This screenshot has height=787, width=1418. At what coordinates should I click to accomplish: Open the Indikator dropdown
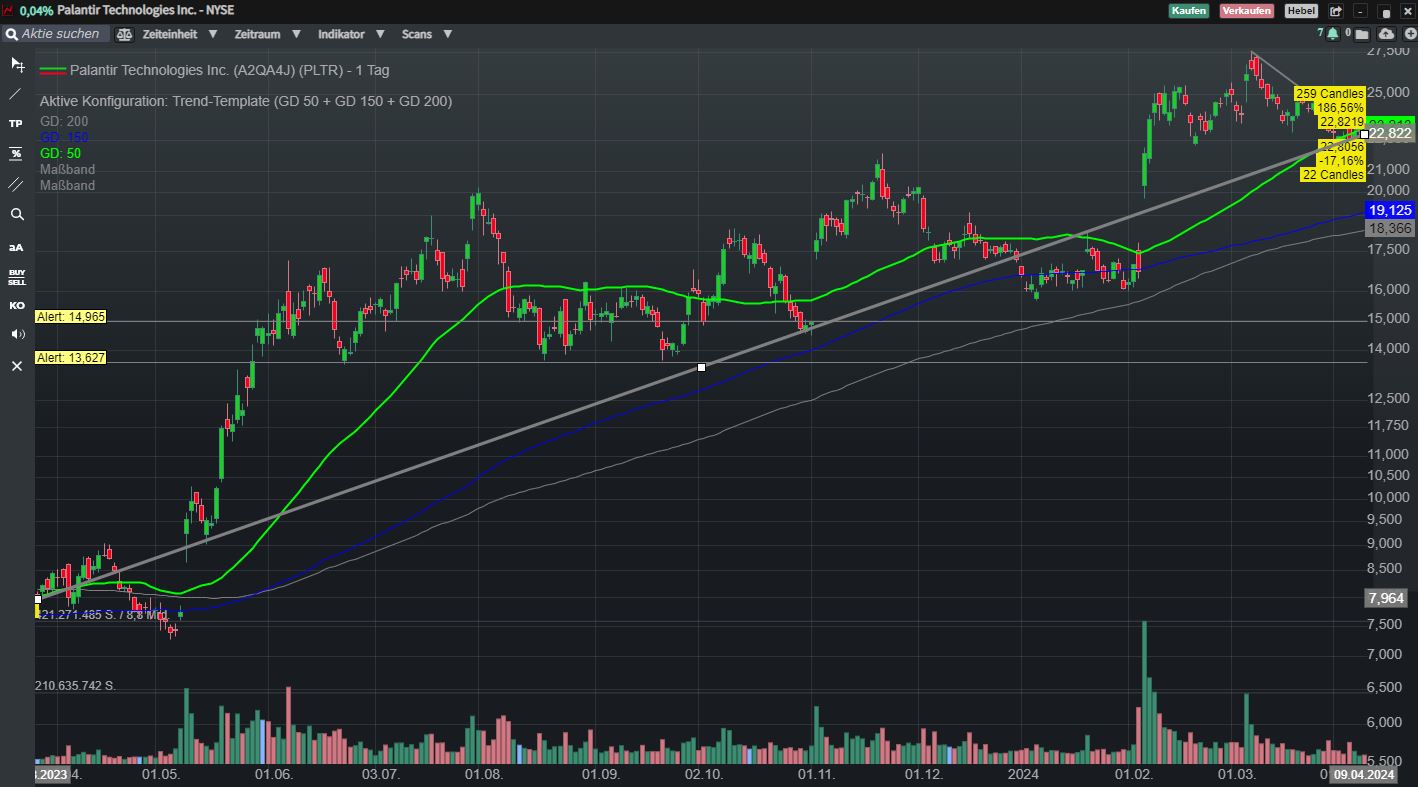[350, 34]
